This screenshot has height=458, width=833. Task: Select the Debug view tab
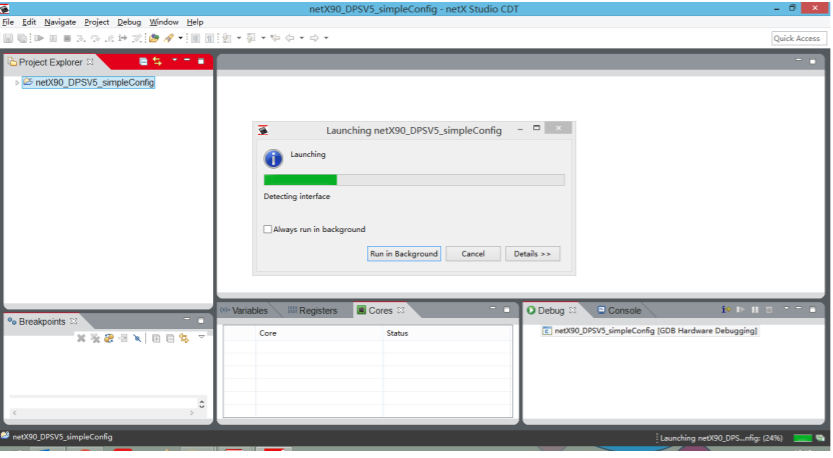(551, 311)
